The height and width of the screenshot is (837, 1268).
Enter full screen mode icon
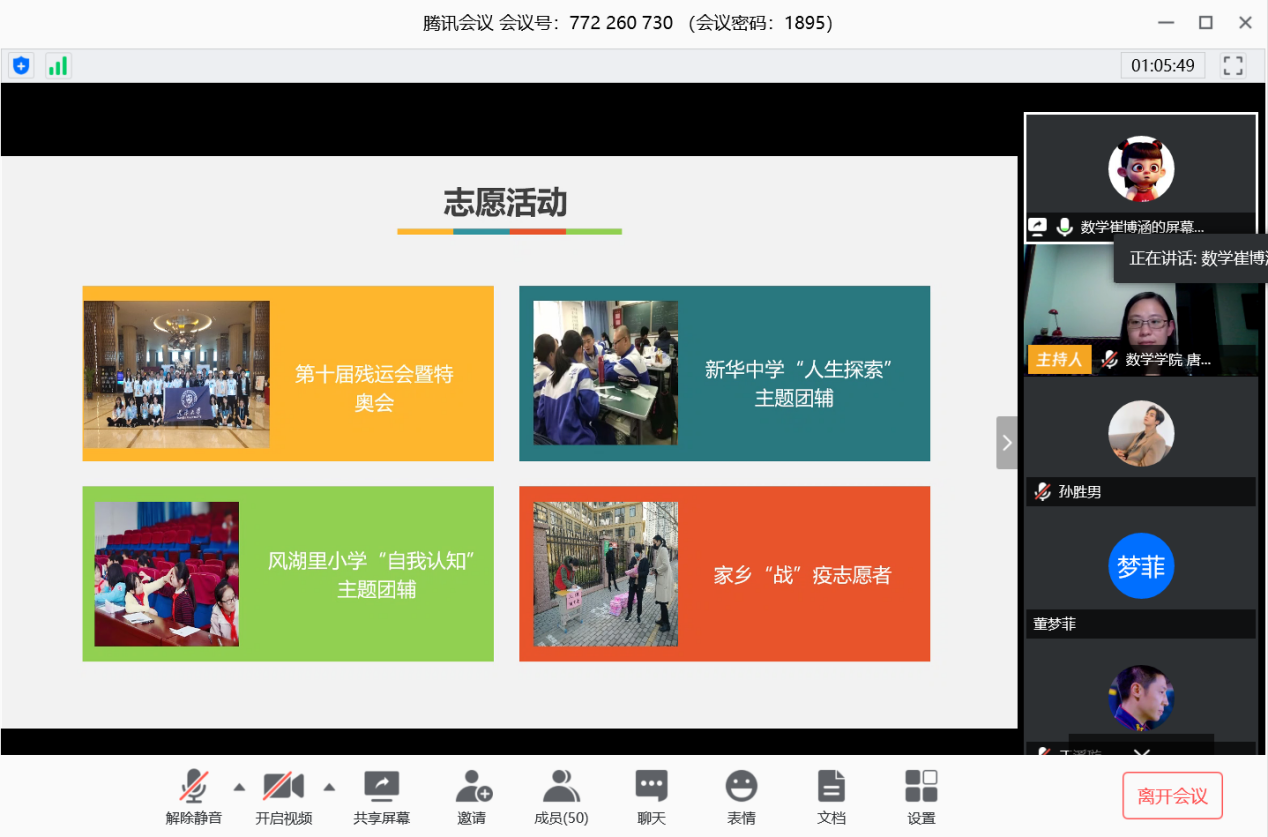click(x=1233, y=66)
